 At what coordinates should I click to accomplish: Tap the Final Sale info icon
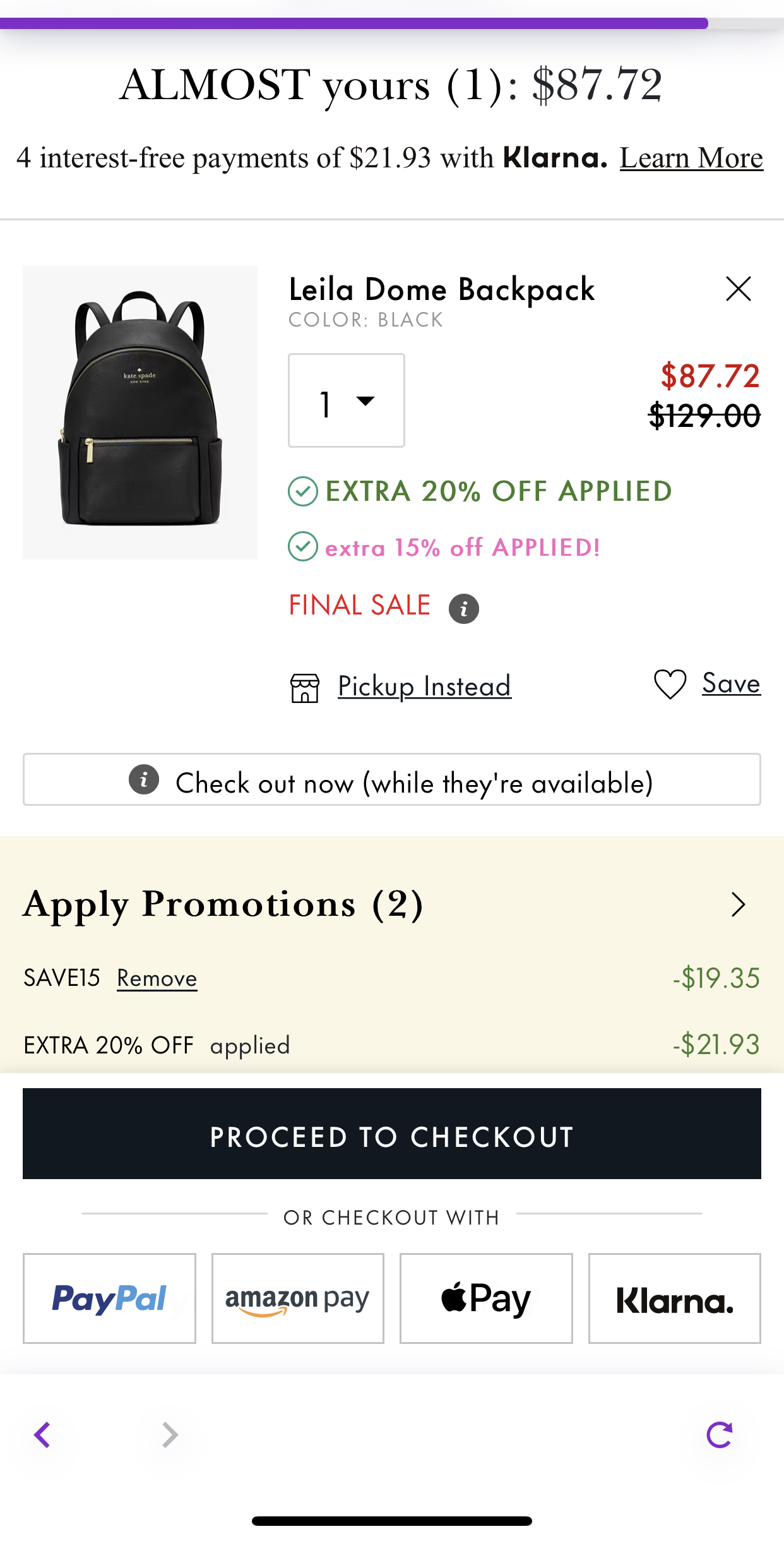(x=463, y=609)
